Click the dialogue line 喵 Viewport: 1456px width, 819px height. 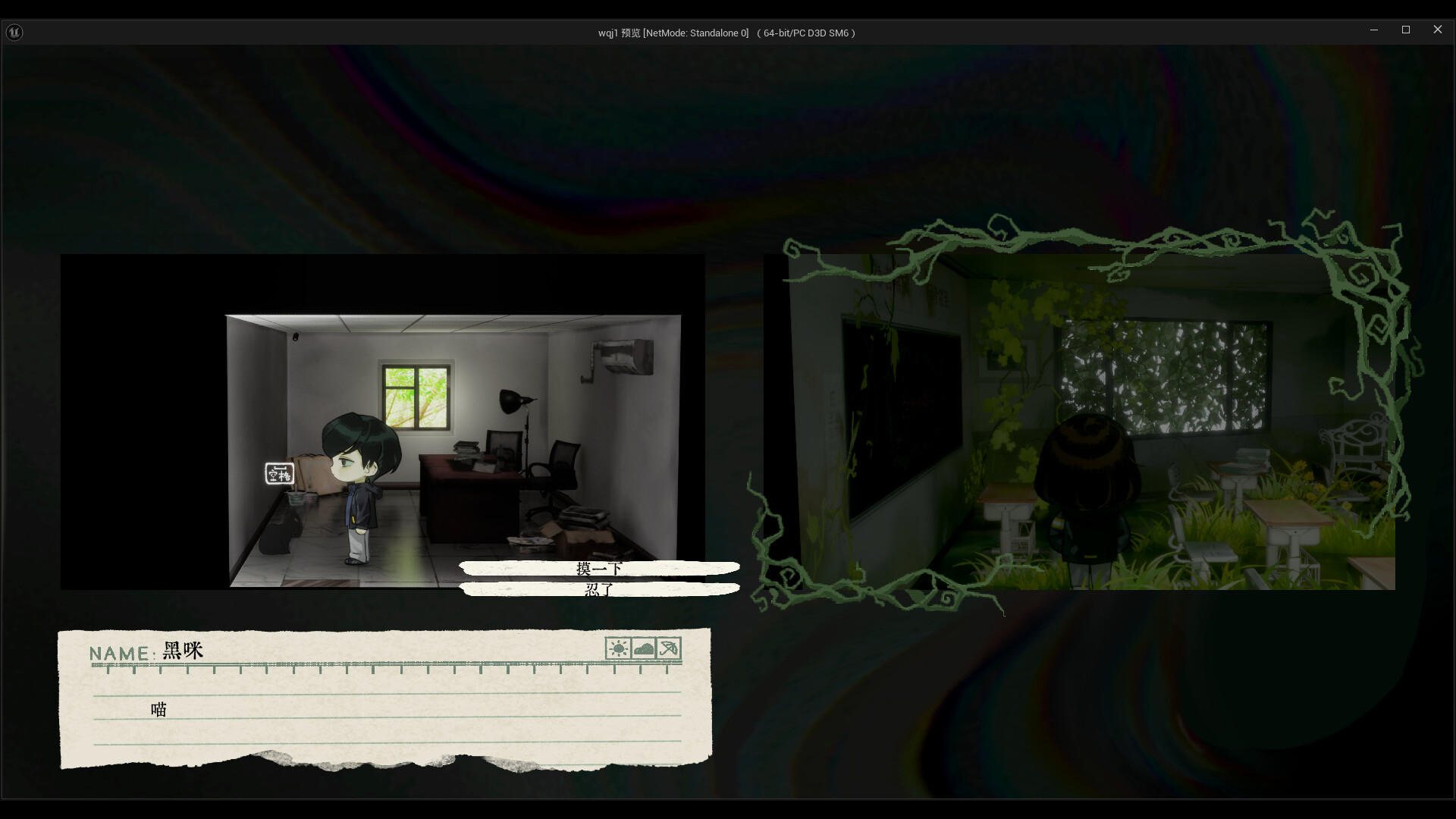(158, 709)
